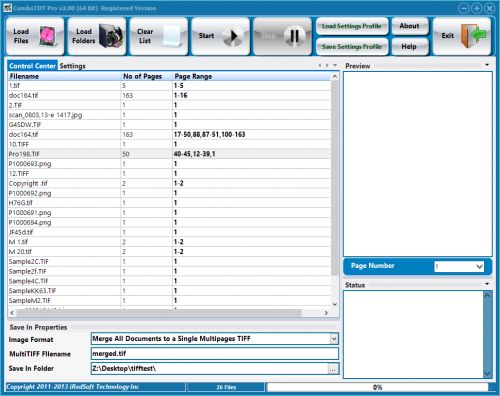Select the 10.TIFF row
The width and height of the screenshot is (500, 396).
pyautogui.click(x=169, y=144)
